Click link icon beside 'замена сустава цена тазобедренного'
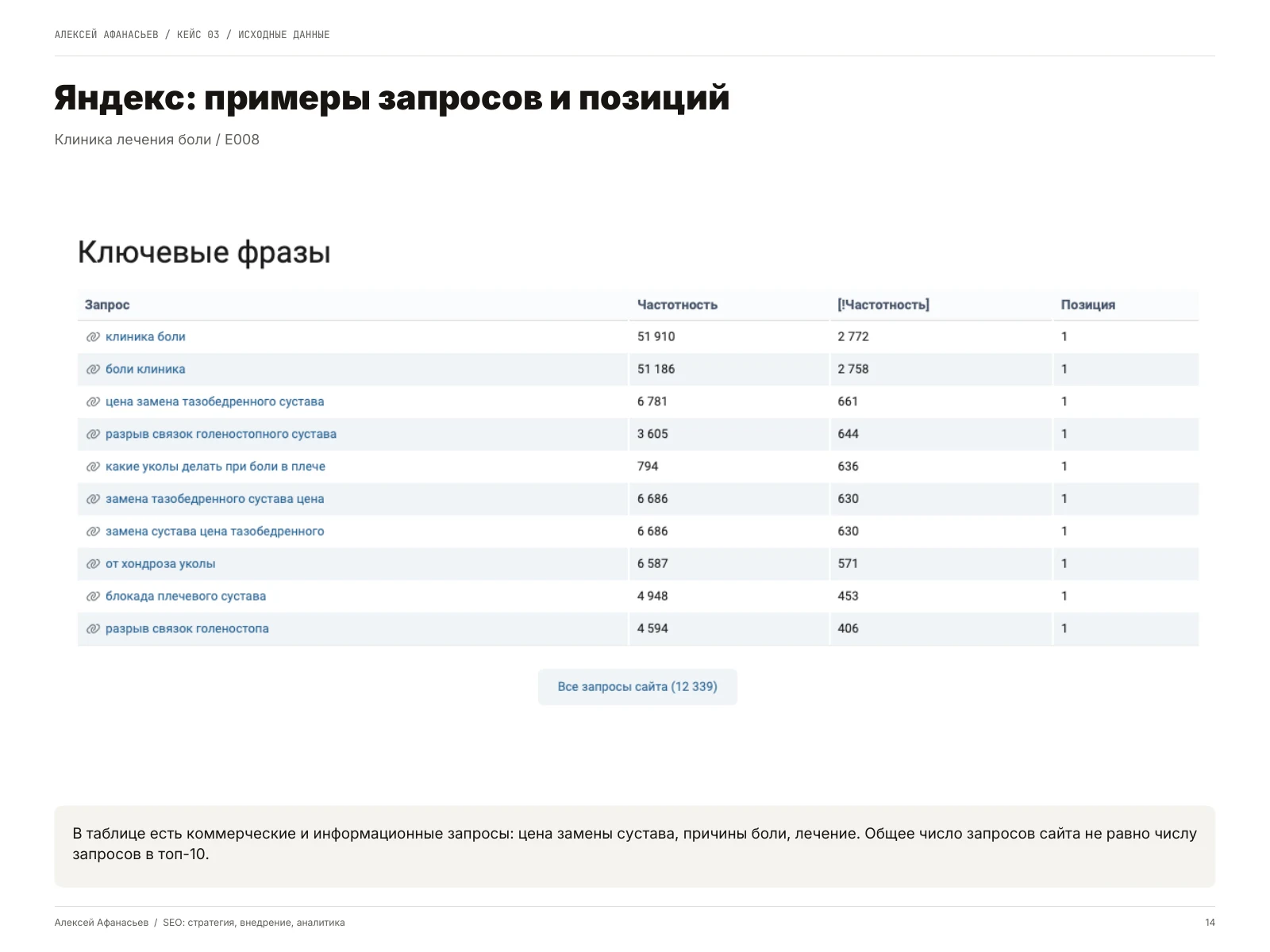1270x952 pixels. (93, 532)
